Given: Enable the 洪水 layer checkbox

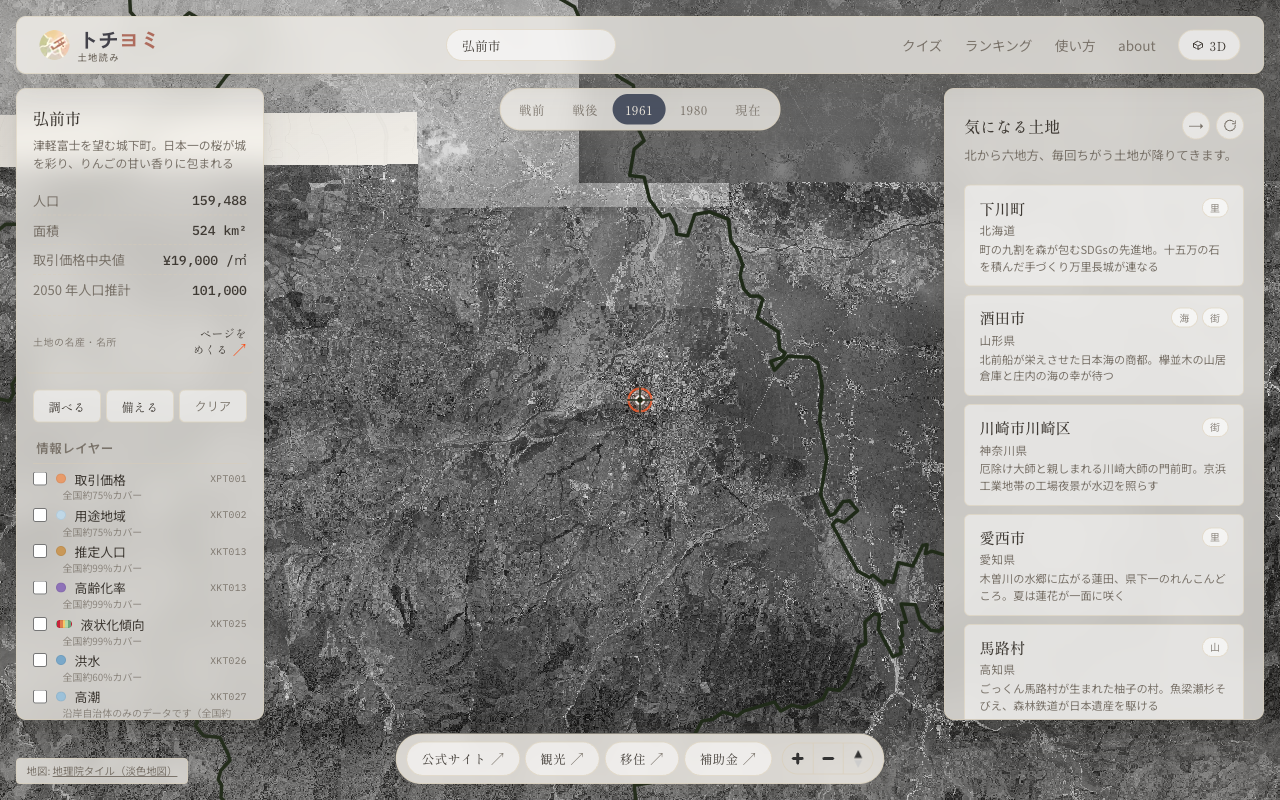Looking at the screenshot, I should (40, 660).
